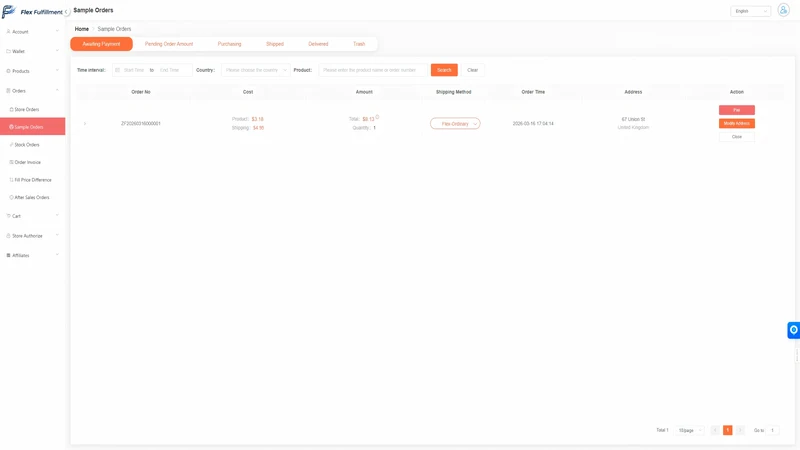Click the Sample Orders breadcrumb item

point(114,29)
